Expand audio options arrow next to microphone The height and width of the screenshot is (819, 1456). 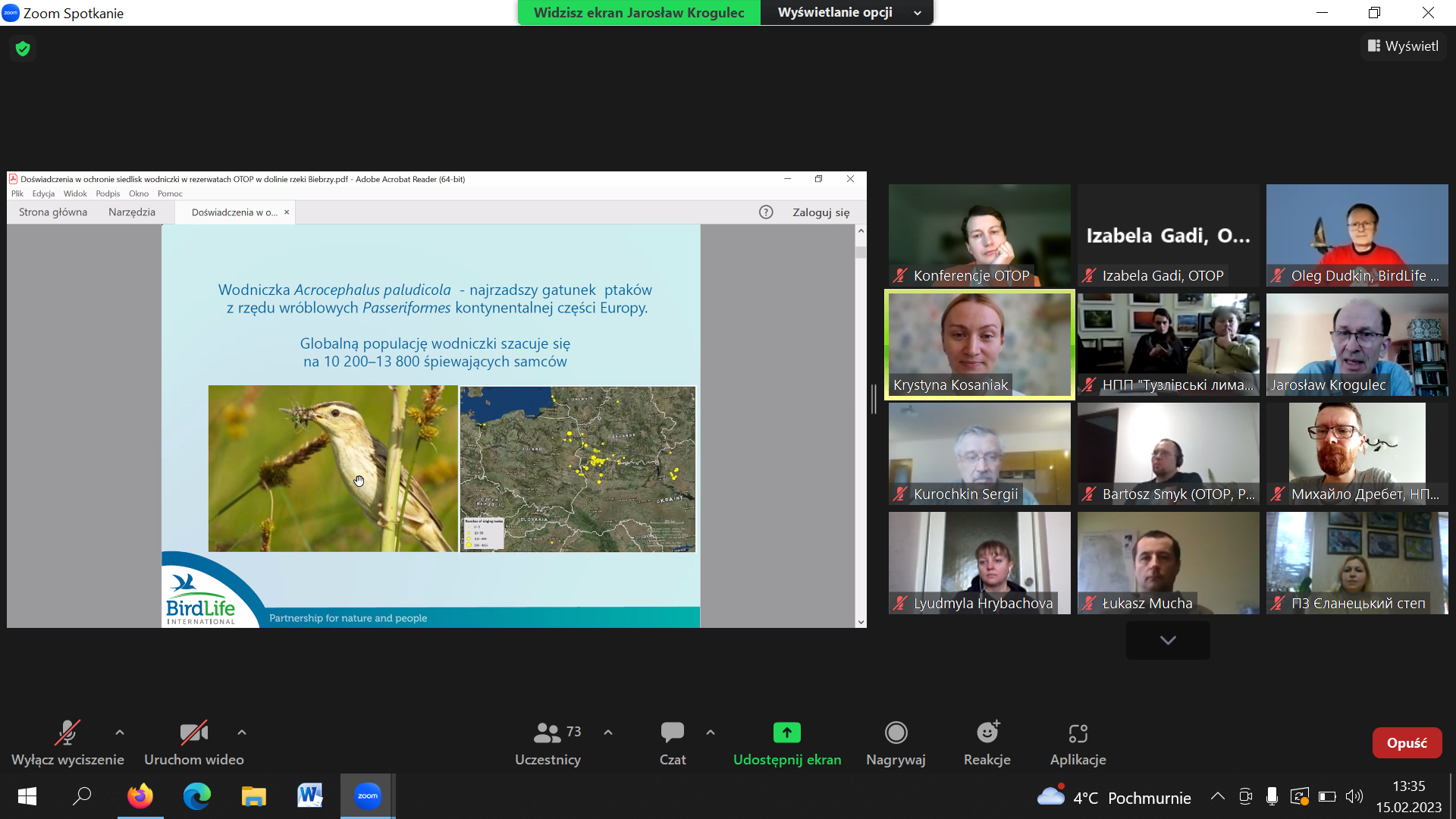click(120, 733)
